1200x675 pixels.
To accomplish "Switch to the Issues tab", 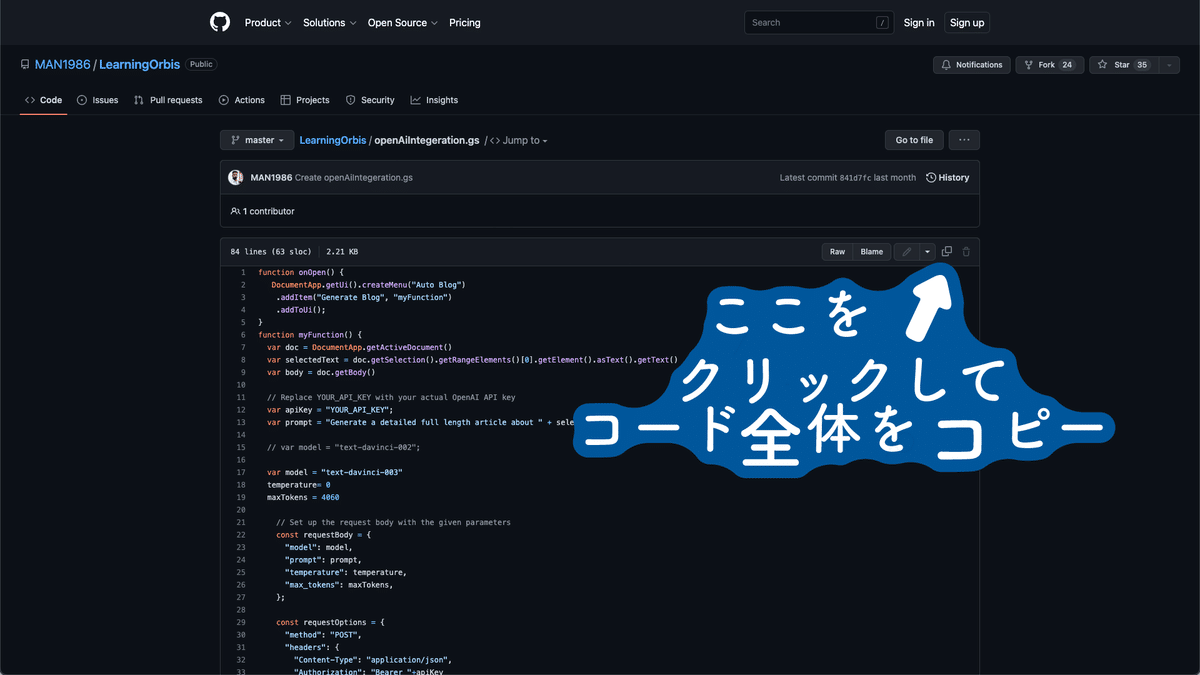I will 97,100.
